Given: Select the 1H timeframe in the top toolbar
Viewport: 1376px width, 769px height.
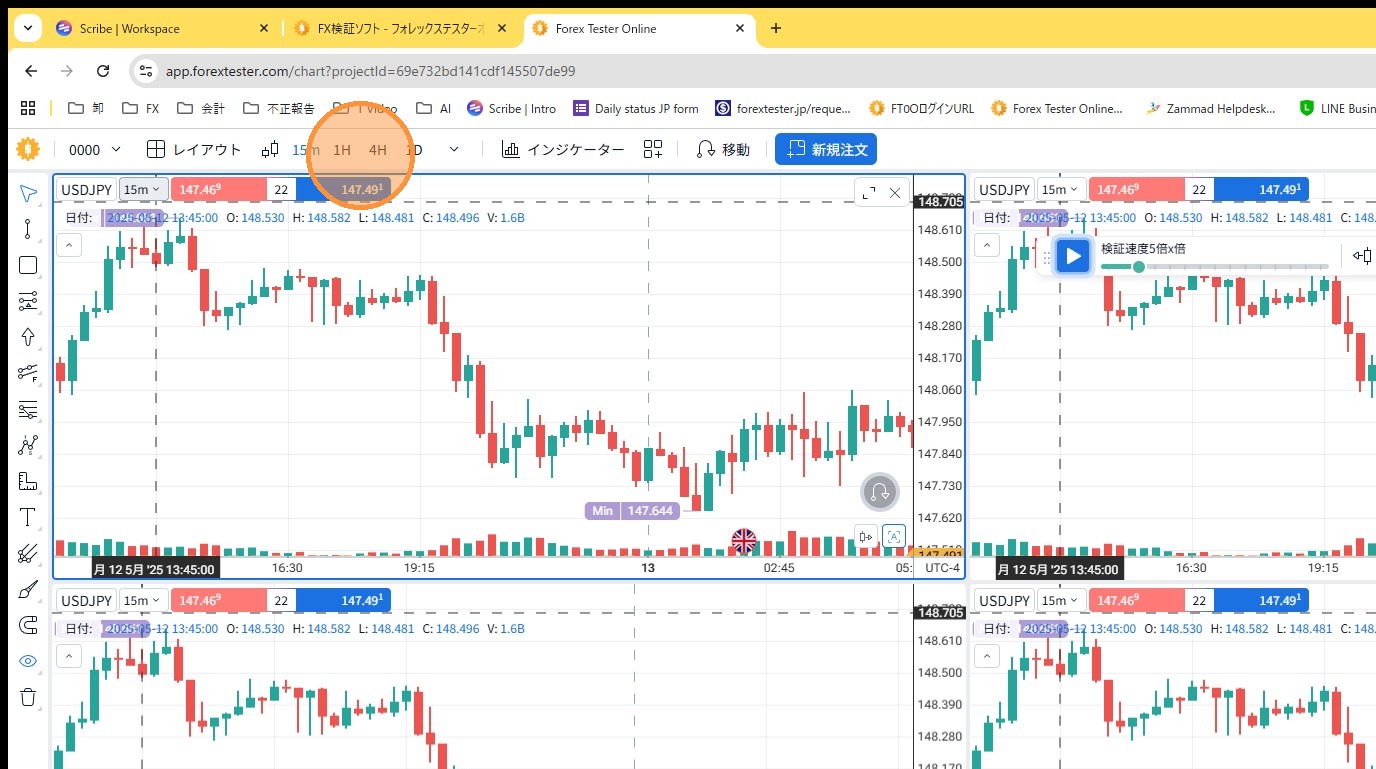Looking at the screenshot, I should [x=342, y=150].
